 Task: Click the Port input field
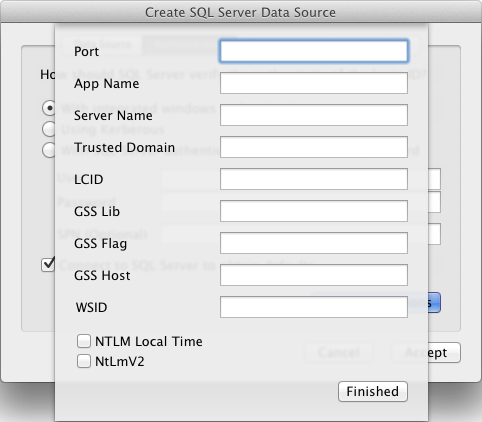tap(314, 51)
